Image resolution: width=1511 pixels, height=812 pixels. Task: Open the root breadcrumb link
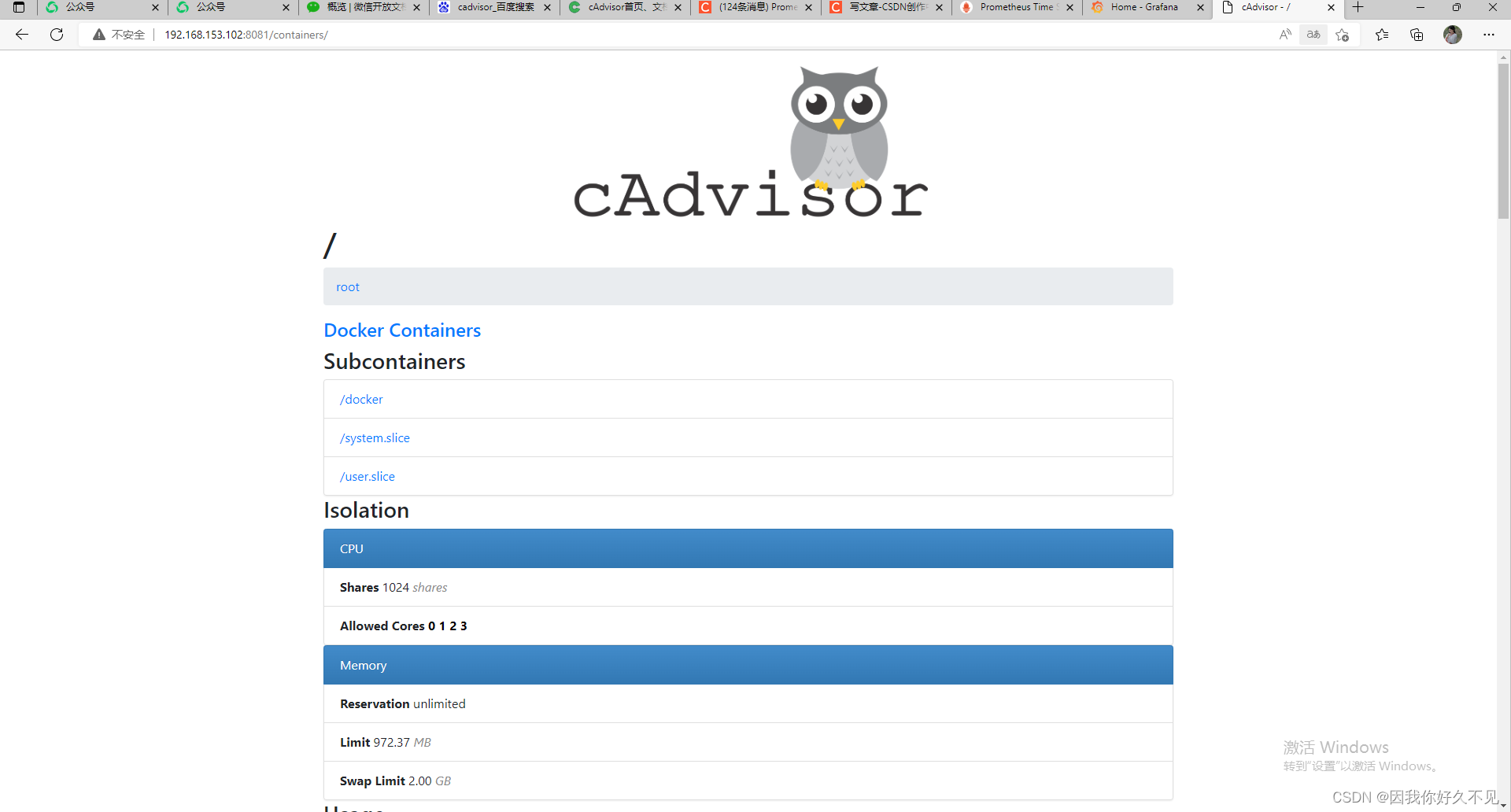coord(347,286)
